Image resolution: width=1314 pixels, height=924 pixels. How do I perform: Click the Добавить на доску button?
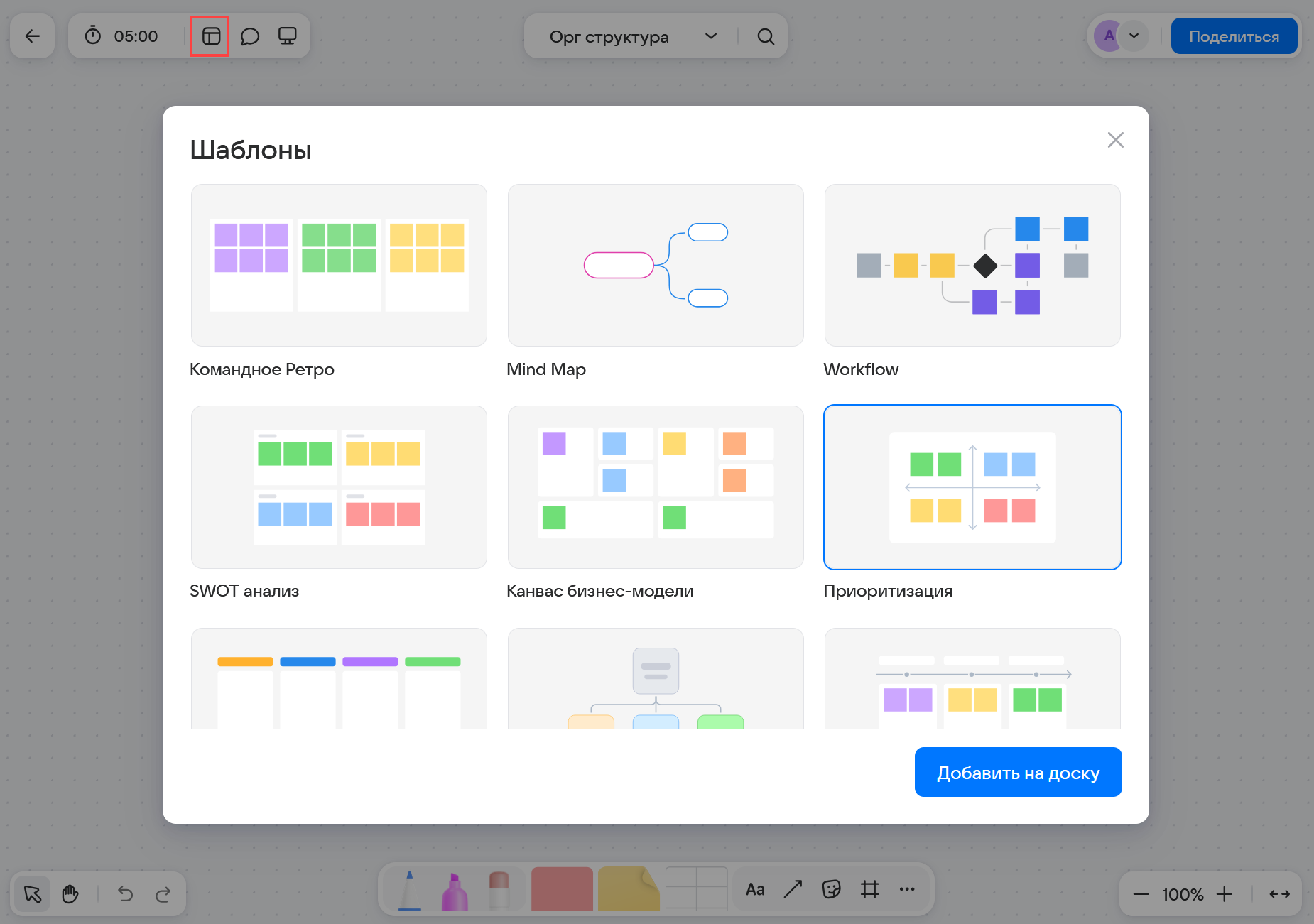tap(1018, 772)
